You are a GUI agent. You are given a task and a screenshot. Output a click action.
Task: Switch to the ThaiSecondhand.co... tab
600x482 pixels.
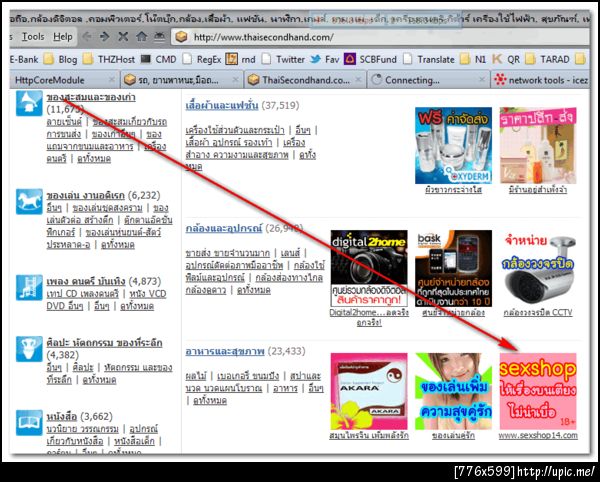(x=305, y=80)
